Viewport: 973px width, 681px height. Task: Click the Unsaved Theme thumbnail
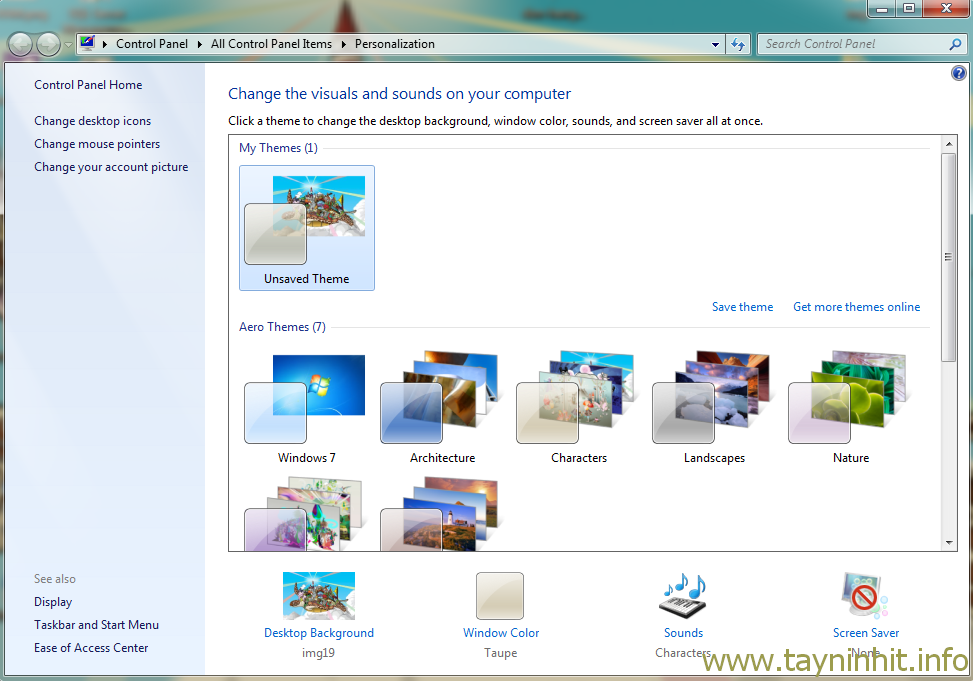(x=306, y=227)
